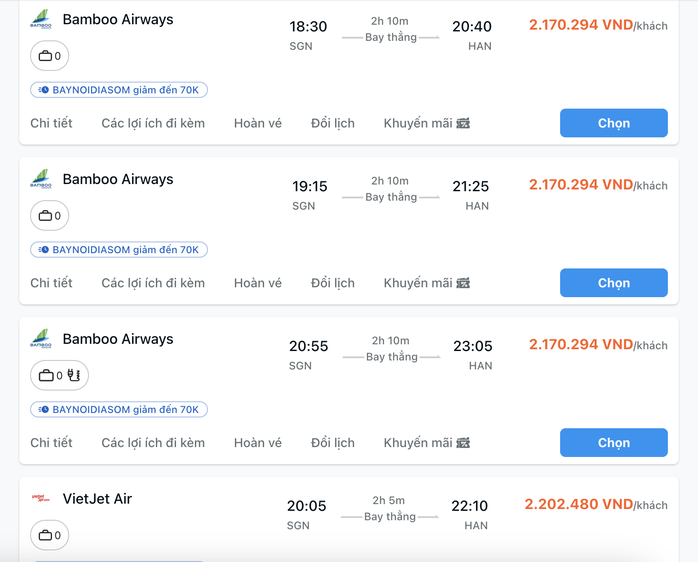Click the Bamboo Airways logo on the 20:55 flight
698x562 pixels.
pos(41,339)
